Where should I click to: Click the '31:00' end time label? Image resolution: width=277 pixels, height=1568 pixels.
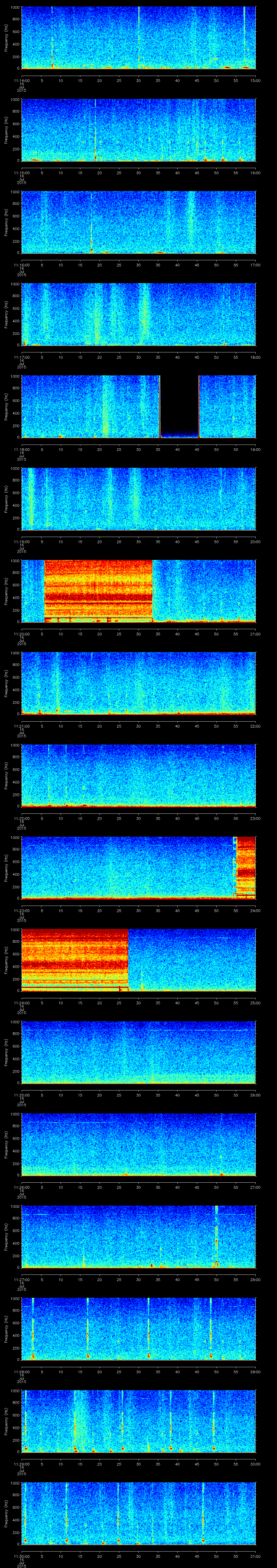[x=255, y=1556]
